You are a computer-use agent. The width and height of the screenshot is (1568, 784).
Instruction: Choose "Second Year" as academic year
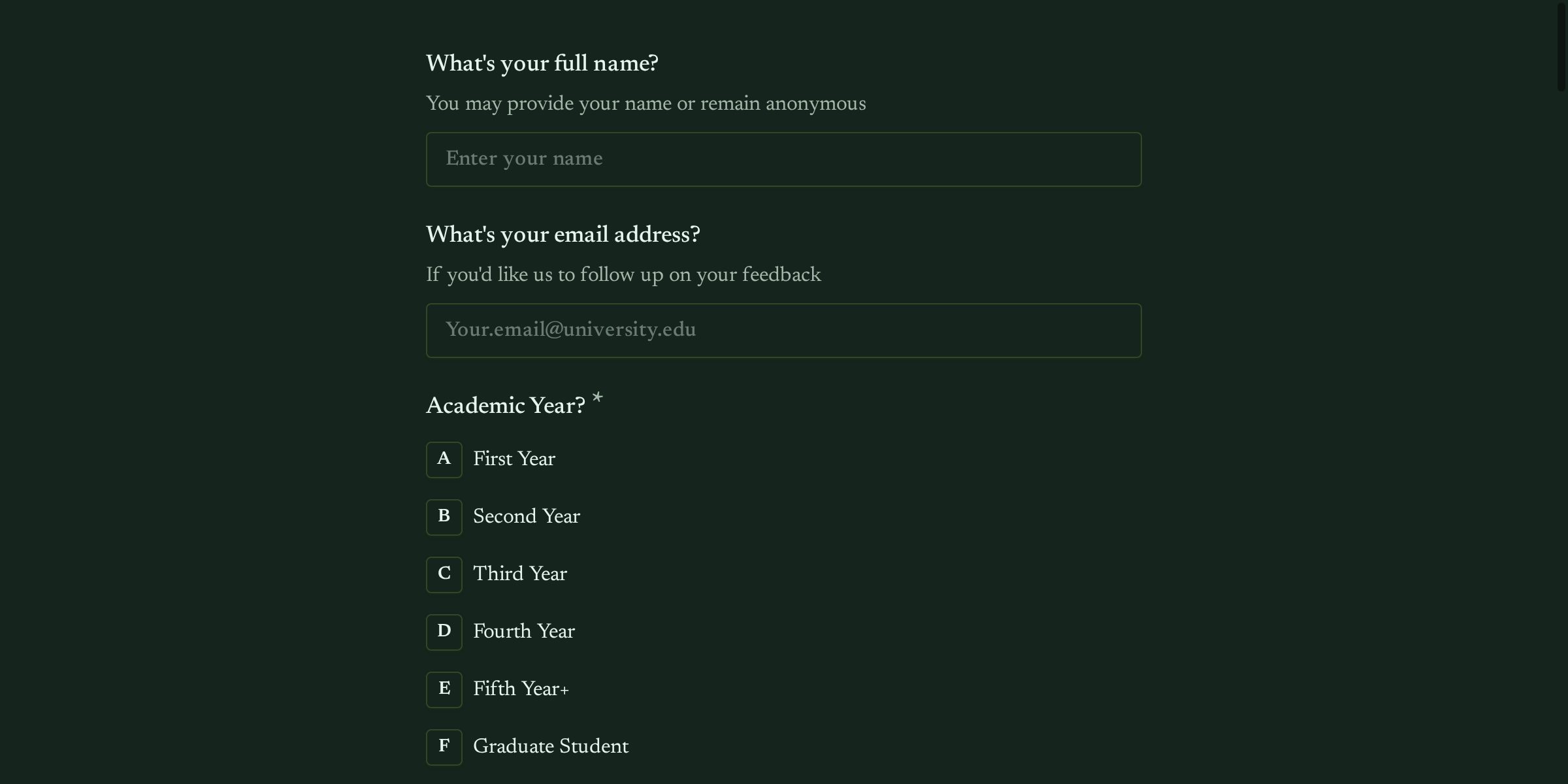526,517
